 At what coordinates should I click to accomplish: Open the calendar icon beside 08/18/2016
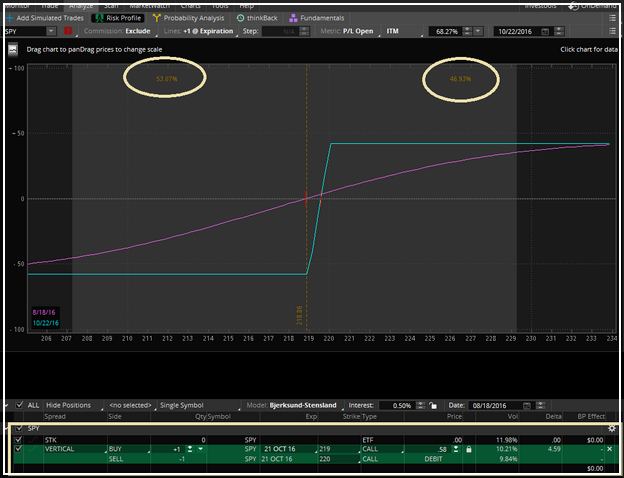pos(527,406)
